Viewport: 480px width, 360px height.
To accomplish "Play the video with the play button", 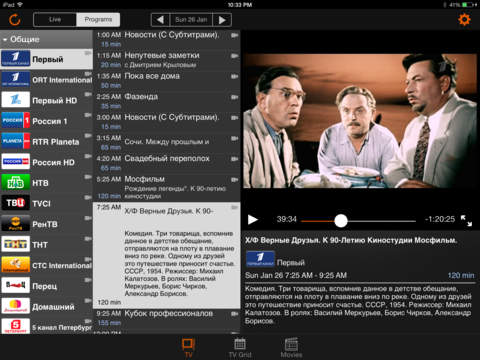I will [253, 220].
